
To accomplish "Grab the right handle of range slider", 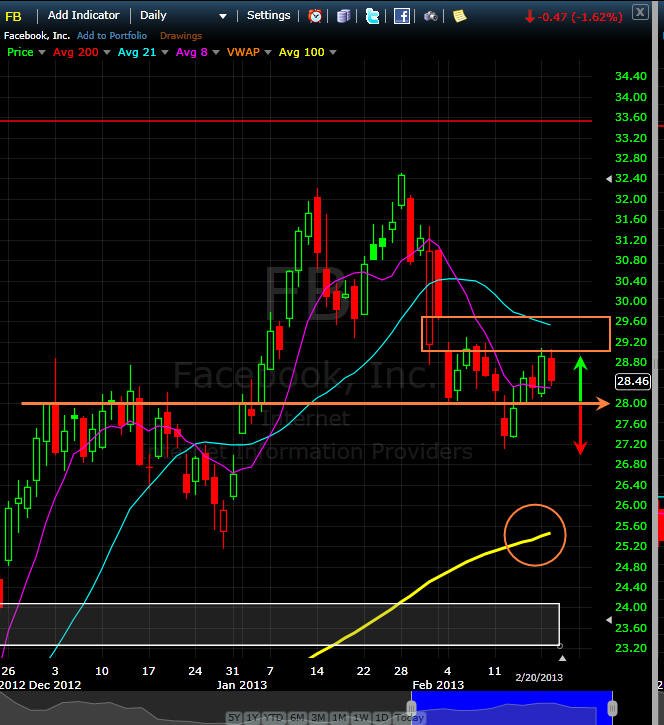I will click(x=612, y=707).
